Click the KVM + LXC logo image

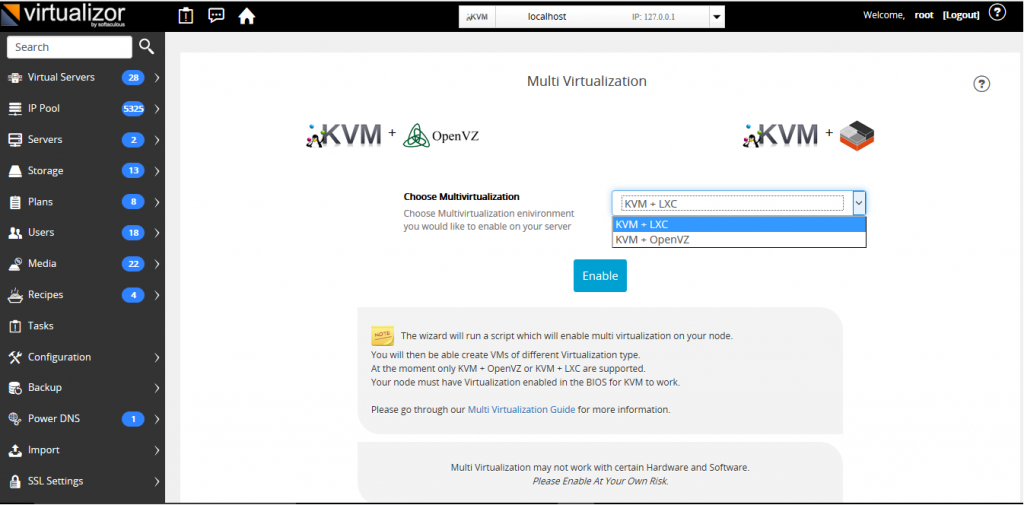808,135
